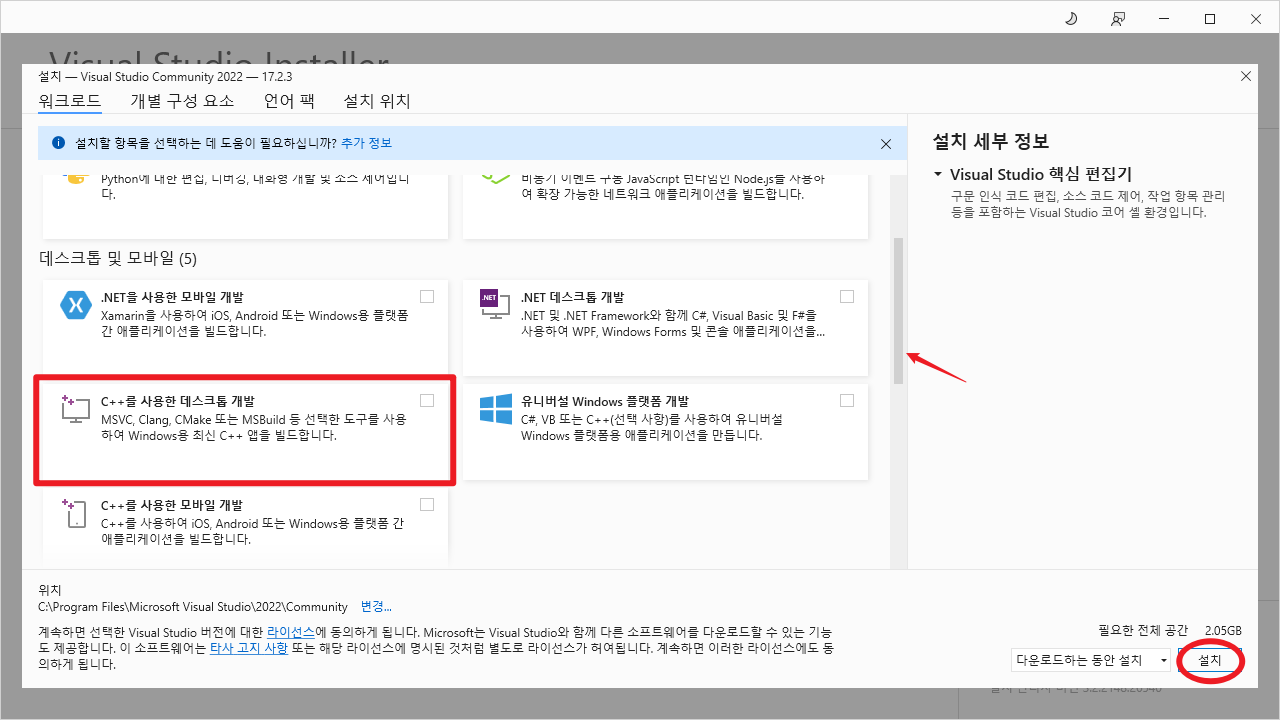This screenshot has width=1280, height=720.
Task: Click the .NET 데스크톱 개발 title
Action: (572, 297)
